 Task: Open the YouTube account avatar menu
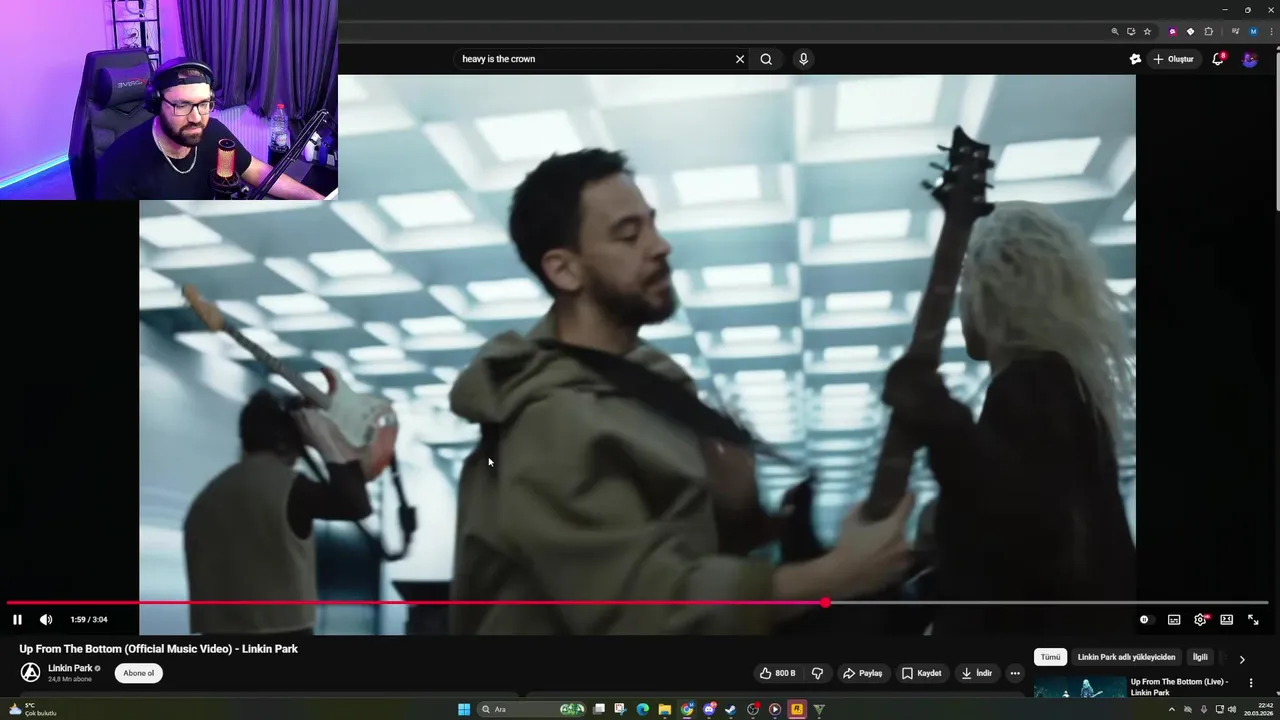(x=1250, y=59)
